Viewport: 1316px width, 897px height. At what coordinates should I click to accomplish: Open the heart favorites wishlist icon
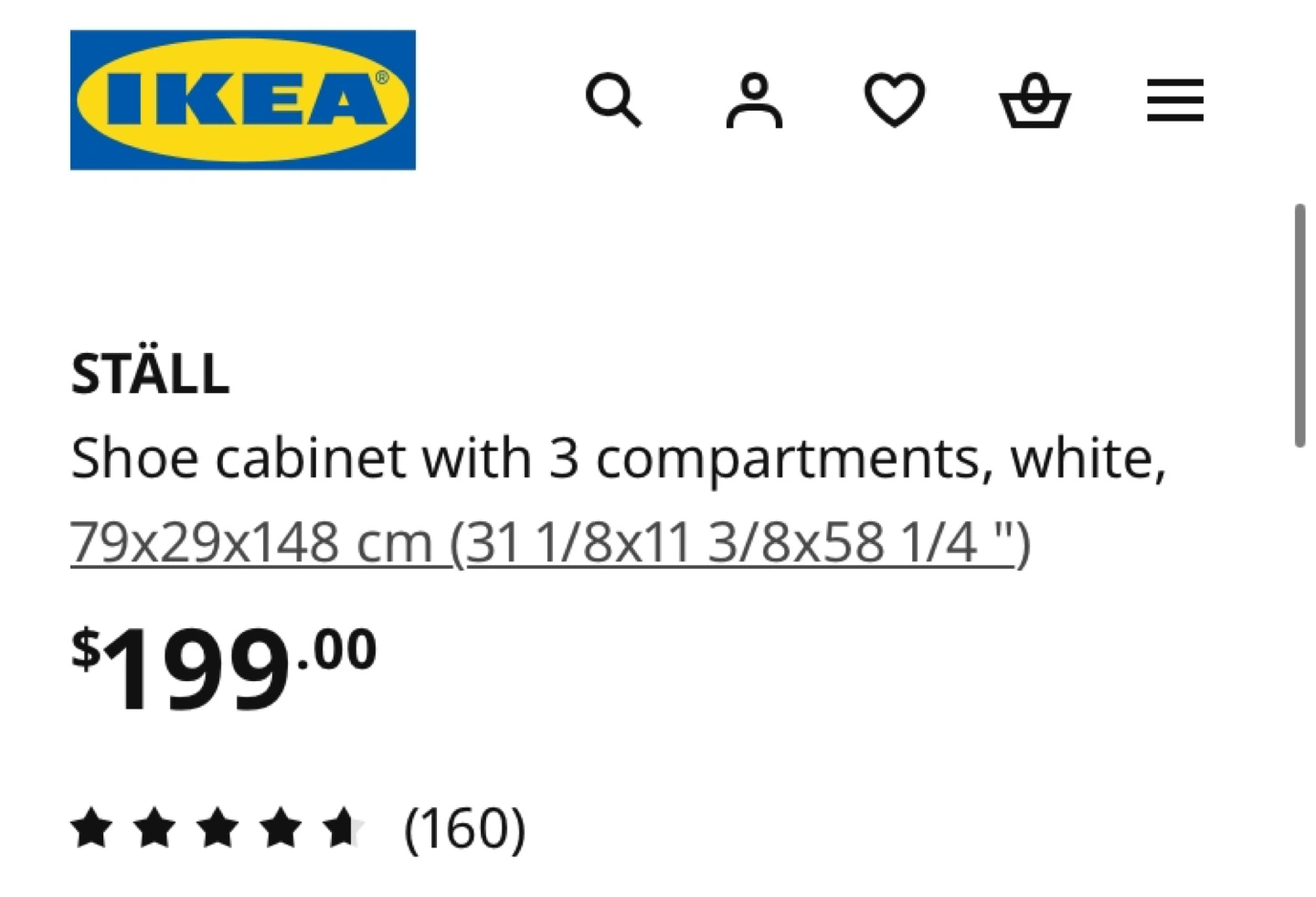point(895,101)
